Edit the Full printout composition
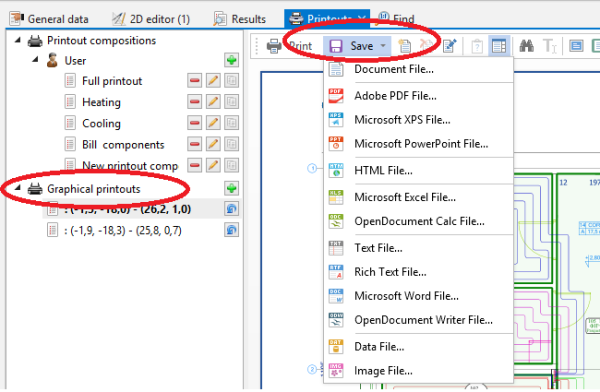The image size is (600, 392). (213, 81)
